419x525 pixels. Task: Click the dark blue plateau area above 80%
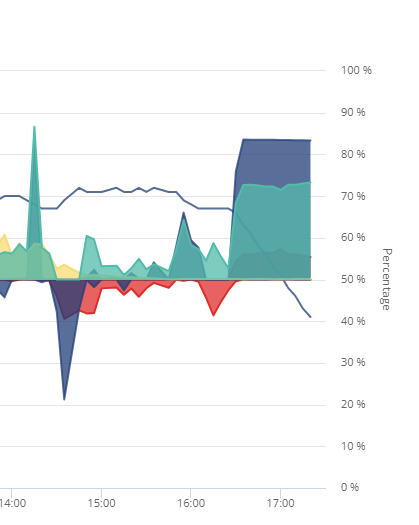coord(275,161)
